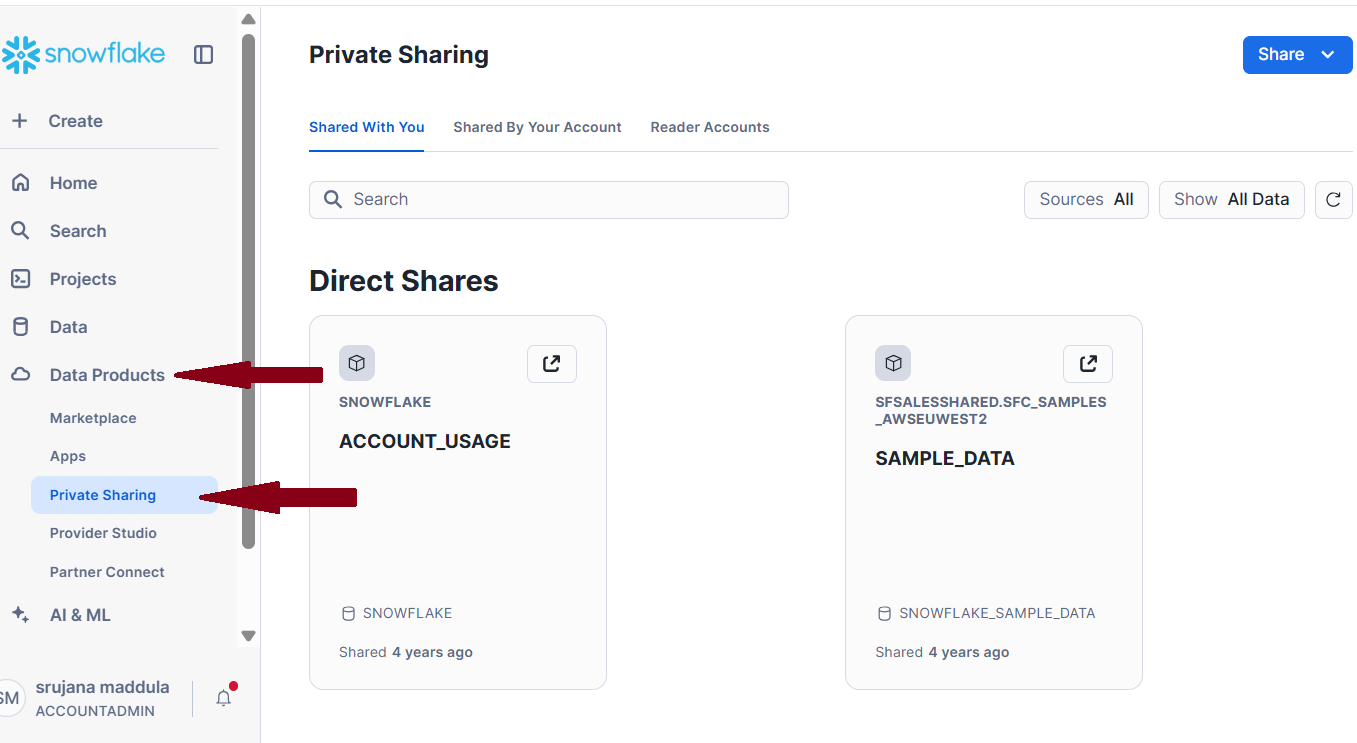Switch to the Reader Accounts tab

(x=709, y=128)
